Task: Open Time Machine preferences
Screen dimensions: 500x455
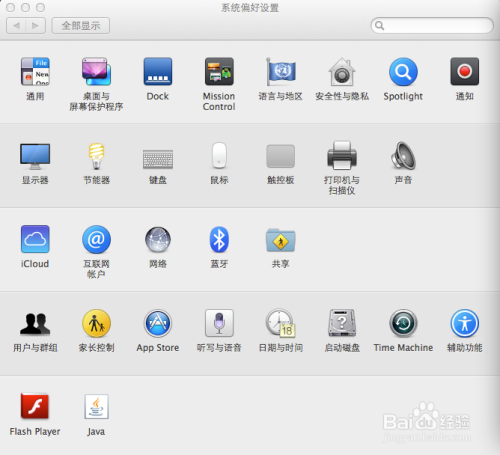Action: pyautogui.click(x=403, y=323)
